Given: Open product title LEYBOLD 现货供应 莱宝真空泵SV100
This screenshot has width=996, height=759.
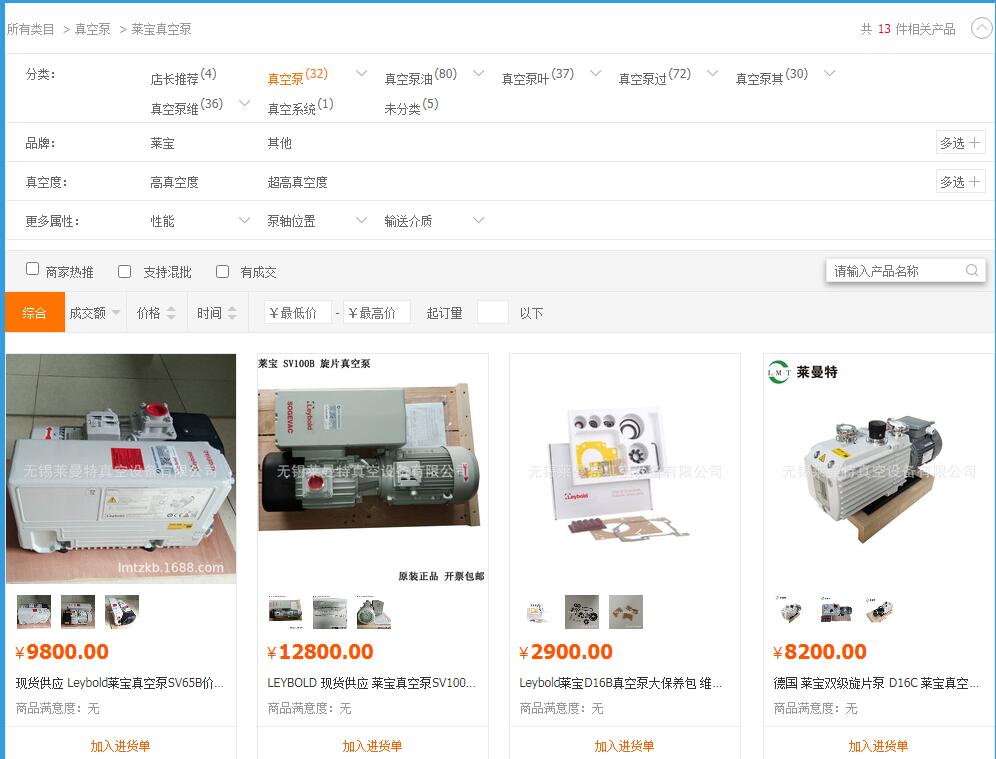Looking at the screenshot, I should tap(372, 683).
